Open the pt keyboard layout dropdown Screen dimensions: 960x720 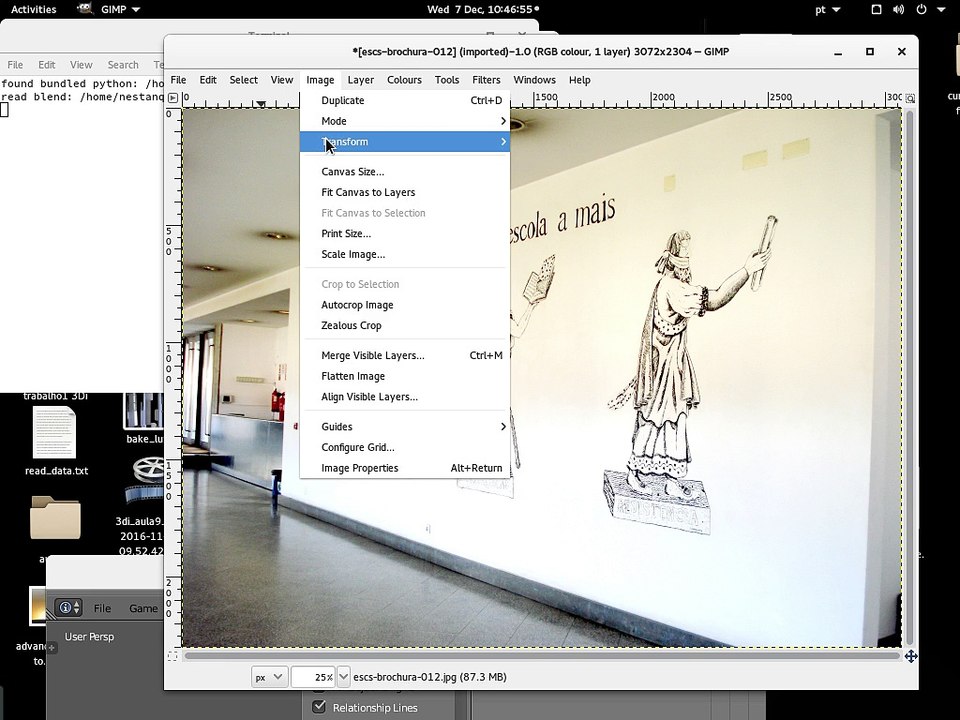click(x=828, y=9)
